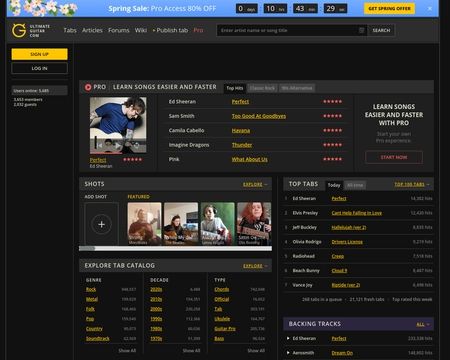450x360 pixels.
Task: Click star rating for Havana
Action: pyautogui.click(x=332, y=130)
